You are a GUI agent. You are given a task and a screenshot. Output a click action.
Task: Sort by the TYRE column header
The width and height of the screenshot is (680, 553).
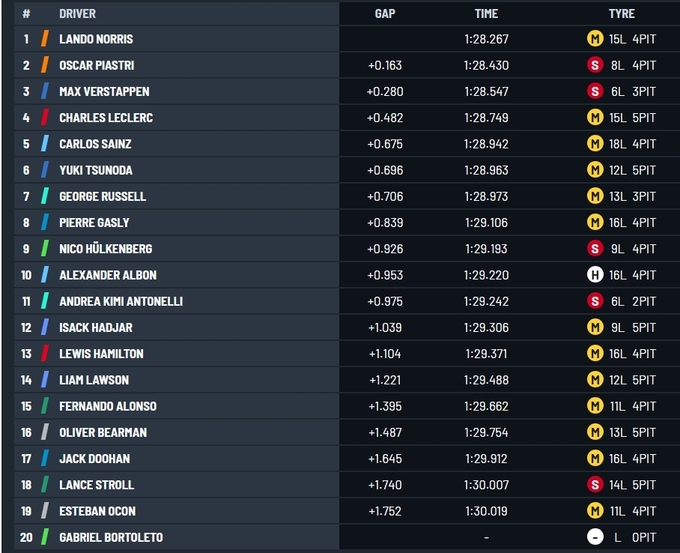pyautogui.click(x=621, y=14)
